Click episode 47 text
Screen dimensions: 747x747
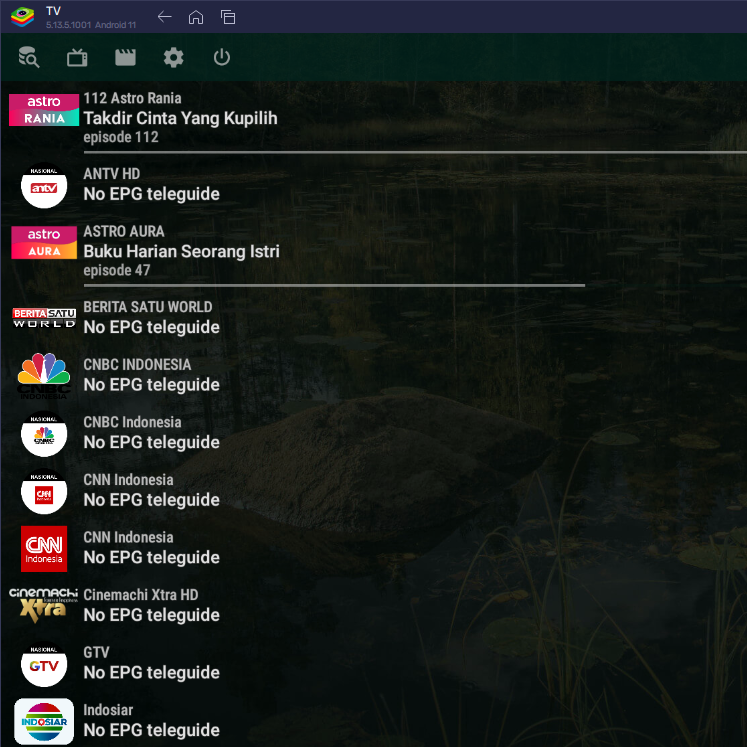(117, 271)
